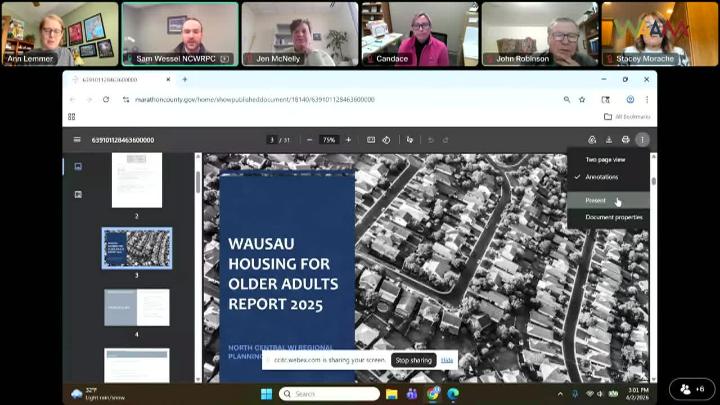Select John Robinson's video tile
Screen dimensions: 720x405
pyautogui.click(x=540, y=34)
